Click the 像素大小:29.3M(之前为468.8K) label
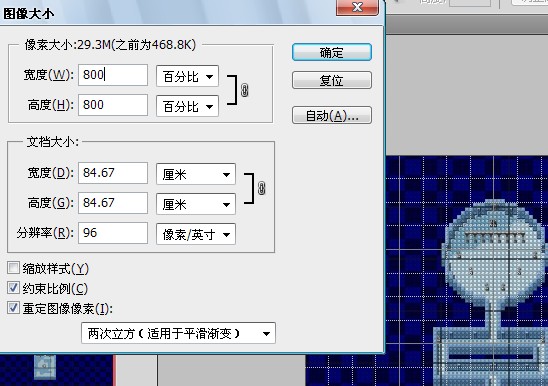The height and width of the screenshot is (386, 548). click(110, 45)
